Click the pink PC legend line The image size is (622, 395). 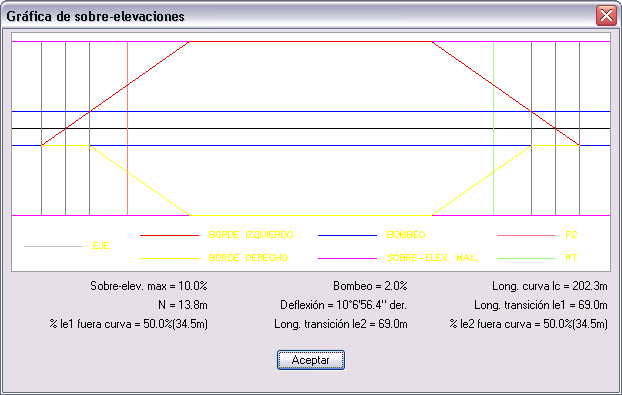(x=526, y=236)
